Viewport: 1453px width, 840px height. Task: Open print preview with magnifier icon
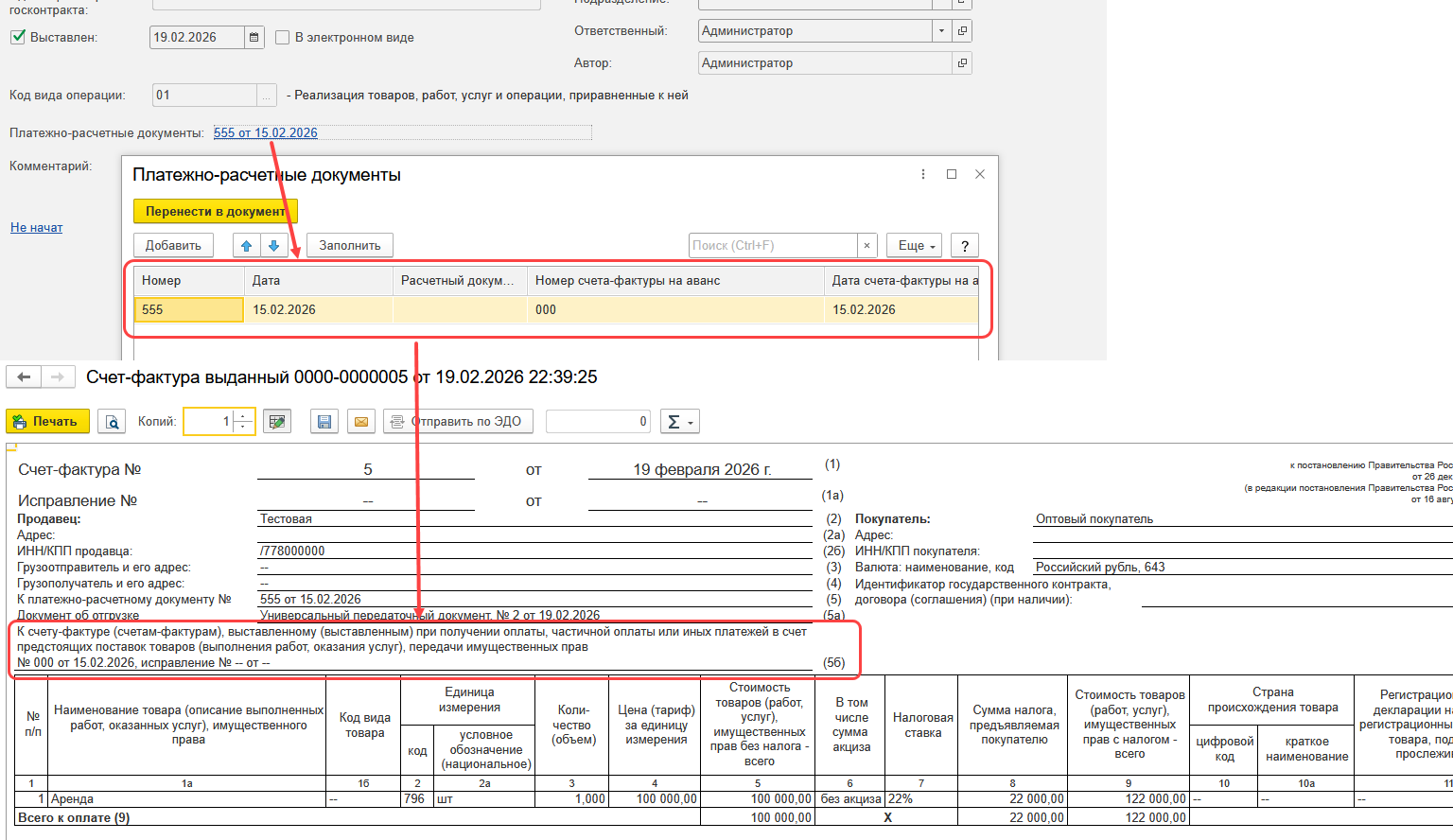tap(113, 422)
